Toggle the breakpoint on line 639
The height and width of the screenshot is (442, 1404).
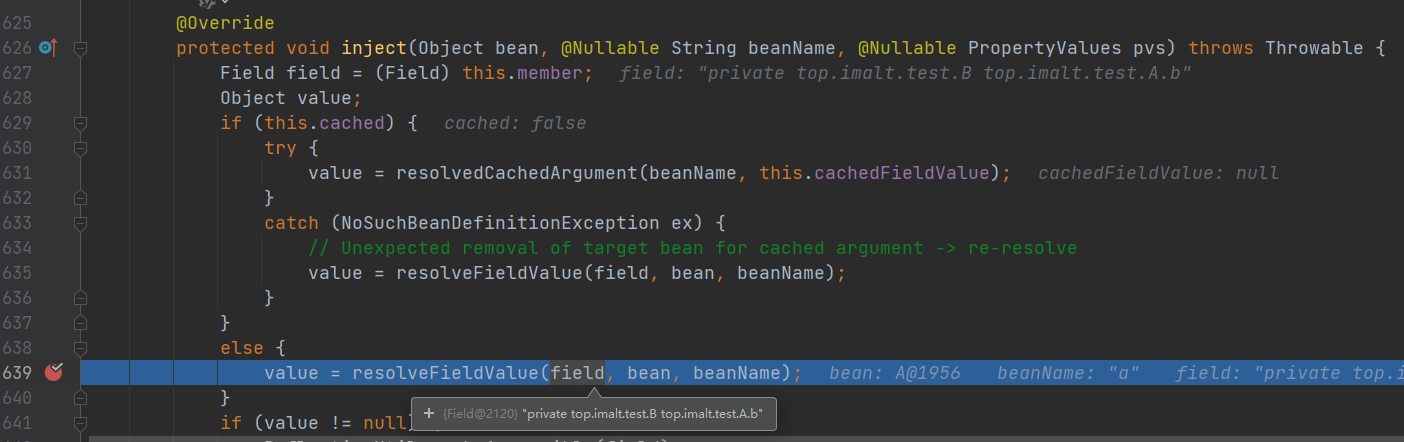(x=54, y=373)
